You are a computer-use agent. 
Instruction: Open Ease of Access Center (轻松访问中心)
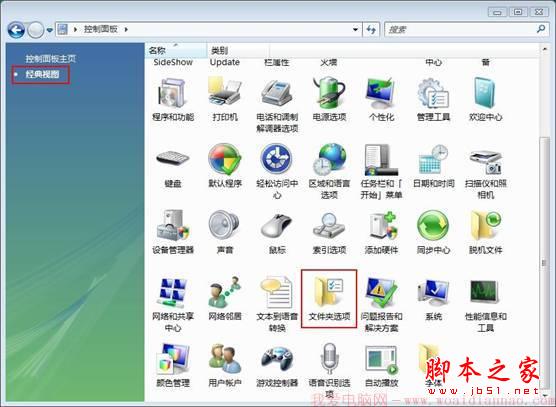[x=277, y=172]
